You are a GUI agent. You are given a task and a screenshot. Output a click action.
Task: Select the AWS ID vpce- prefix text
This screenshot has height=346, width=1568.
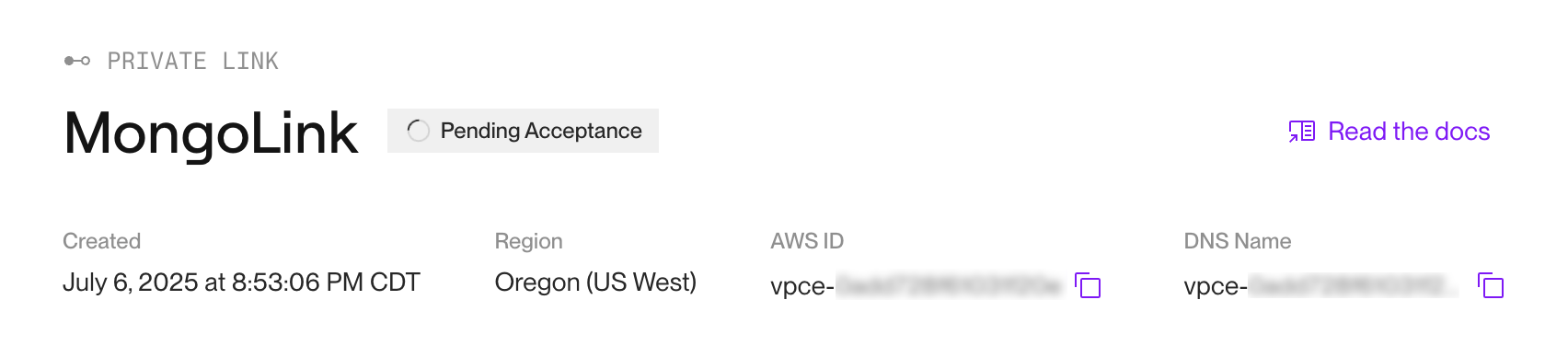click(x=802, y=286)
